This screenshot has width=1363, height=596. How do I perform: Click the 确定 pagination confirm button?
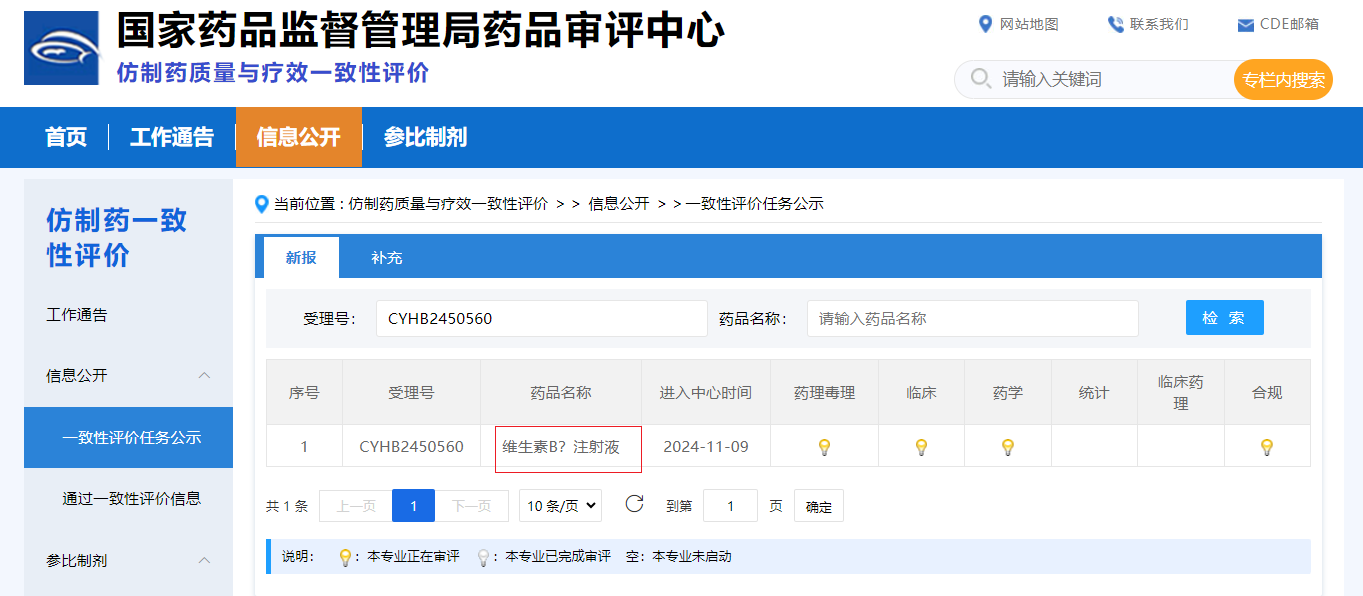(x=818, y=505)
